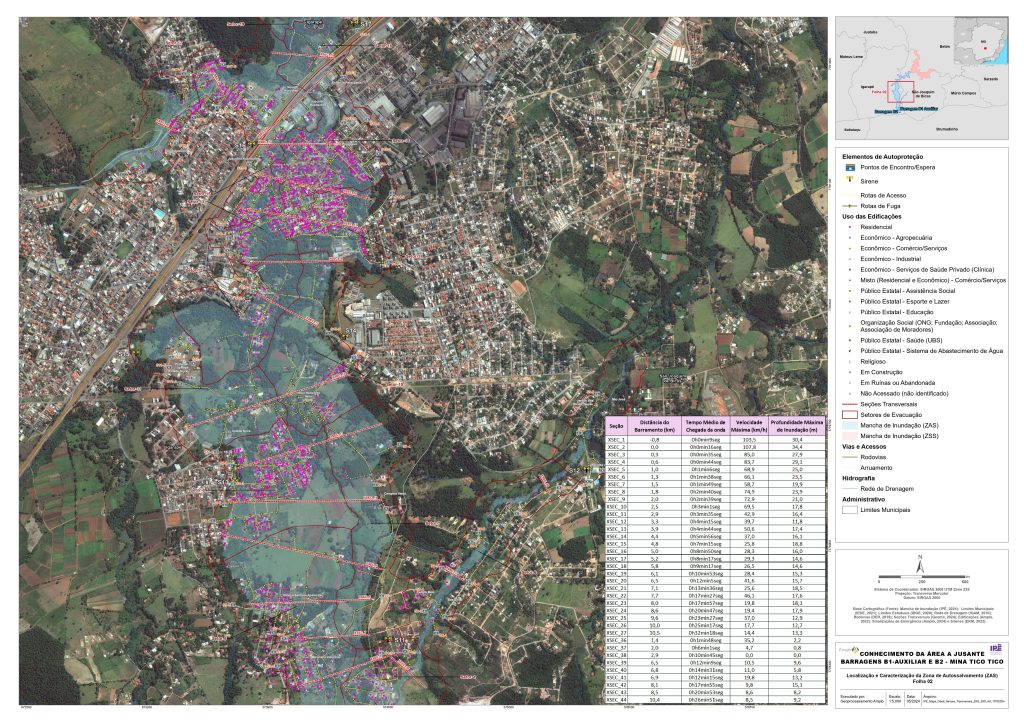The image size is (1024, 724).
Task: Click the 'Em Ruínas ou Abandonada' legend entry
Action: click(897, 383)
